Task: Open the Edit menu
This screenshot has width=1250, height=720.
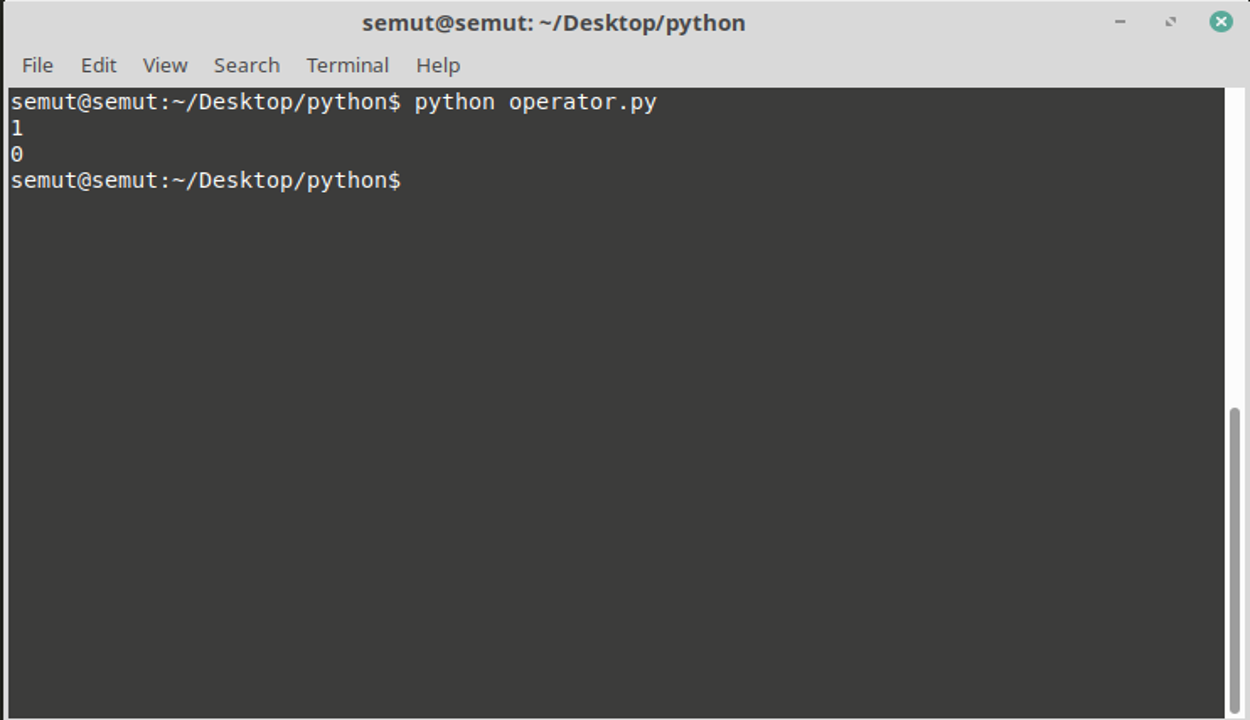Action: click(x=99, y=65)
